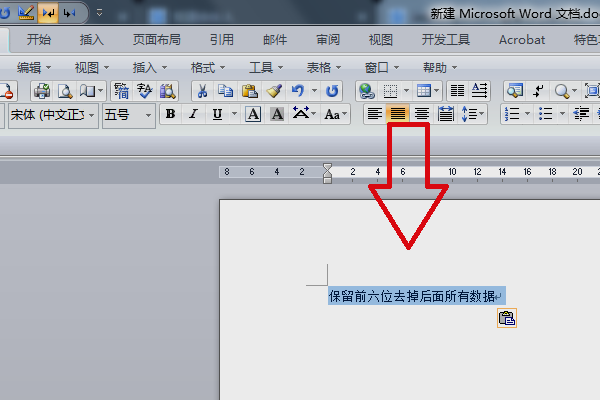Click the Redo icon beside Undo

point(332,91)
